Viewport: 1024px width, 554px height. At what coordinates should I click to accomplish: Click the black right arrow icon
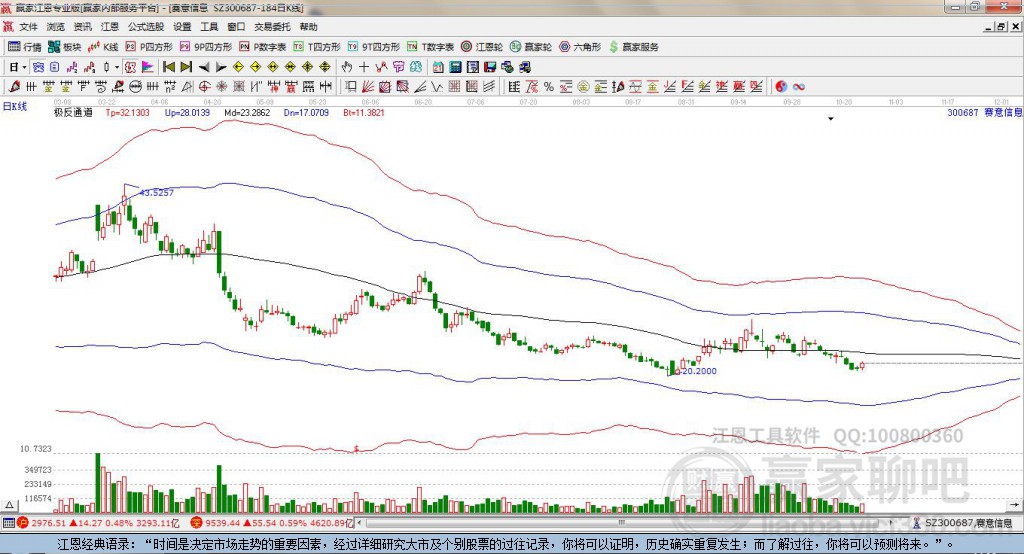pos(221,67)
